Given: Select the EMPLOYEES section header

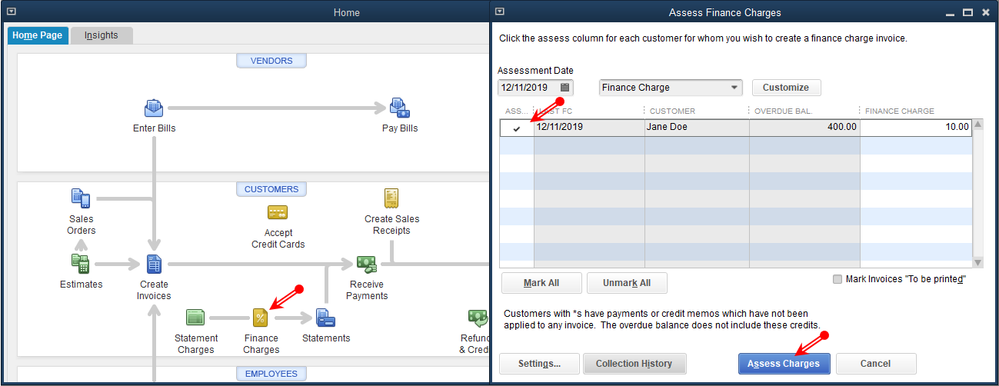Looking at the screenshot, I should (271, 373).
